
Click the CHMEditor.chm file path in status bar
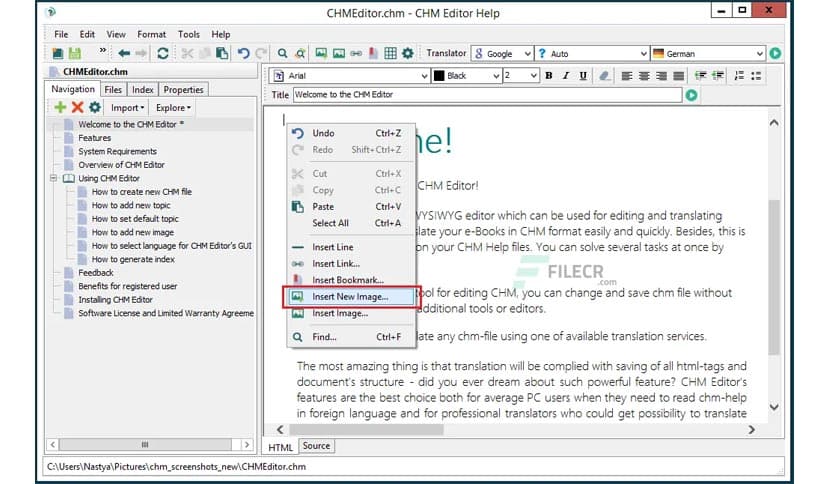click(176, 467)
